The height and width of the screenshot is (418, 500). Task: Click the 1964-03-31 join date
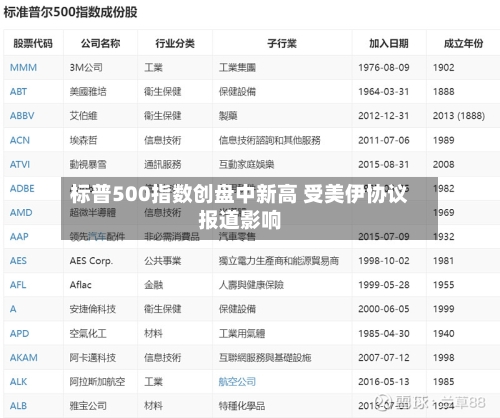pos(384,92)
